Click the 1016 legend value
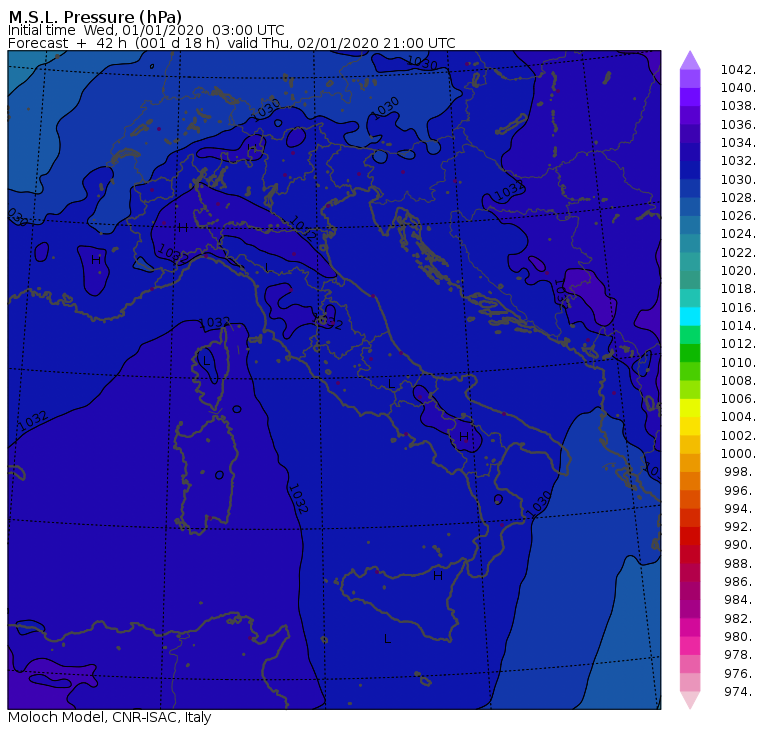The width and height of the screenshot is (760, 731). [738, 307]
